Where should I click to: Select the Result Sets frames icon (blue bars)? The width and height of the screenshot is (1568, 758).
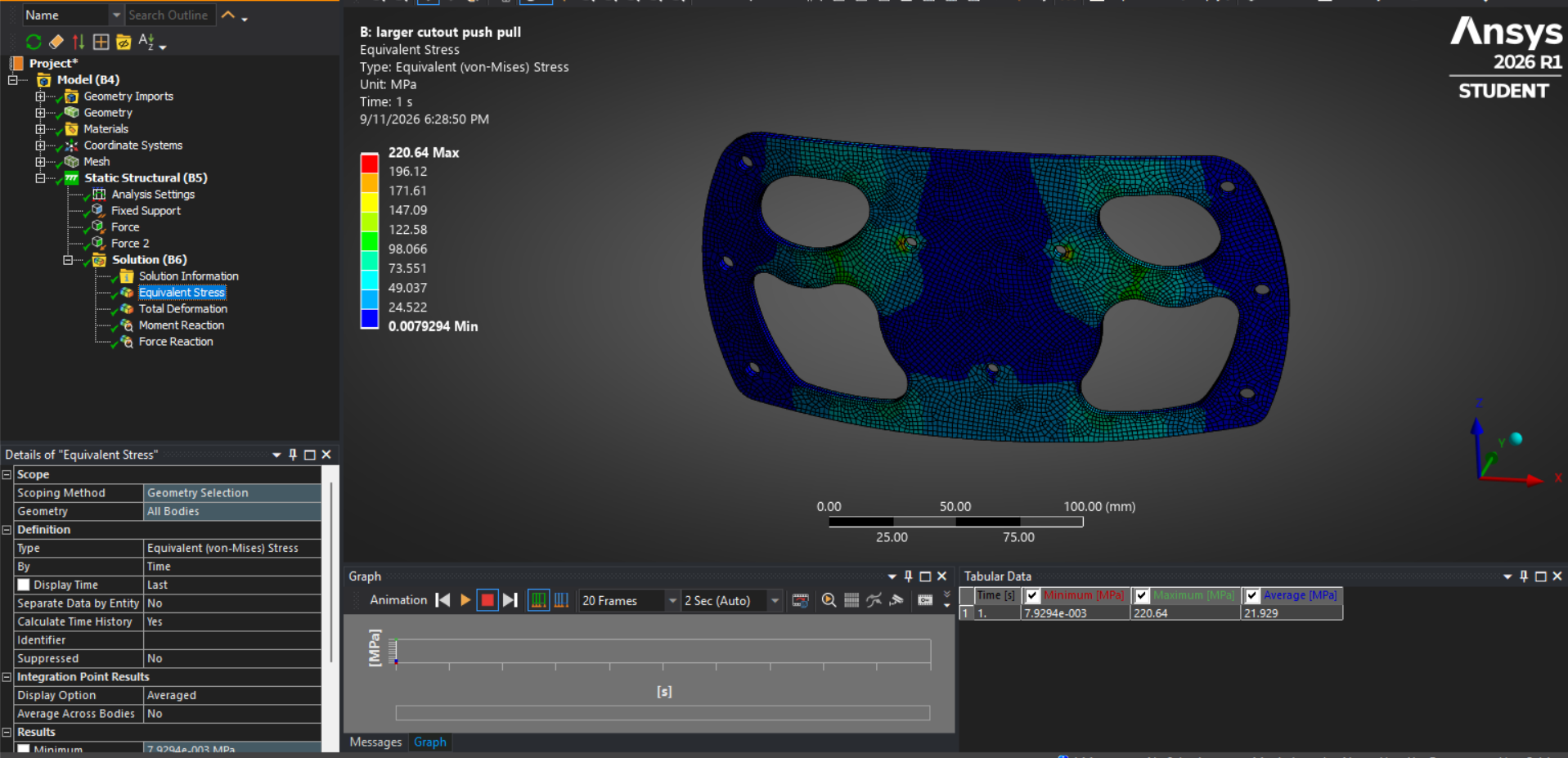pyautogui.click(x=562, y=600)
